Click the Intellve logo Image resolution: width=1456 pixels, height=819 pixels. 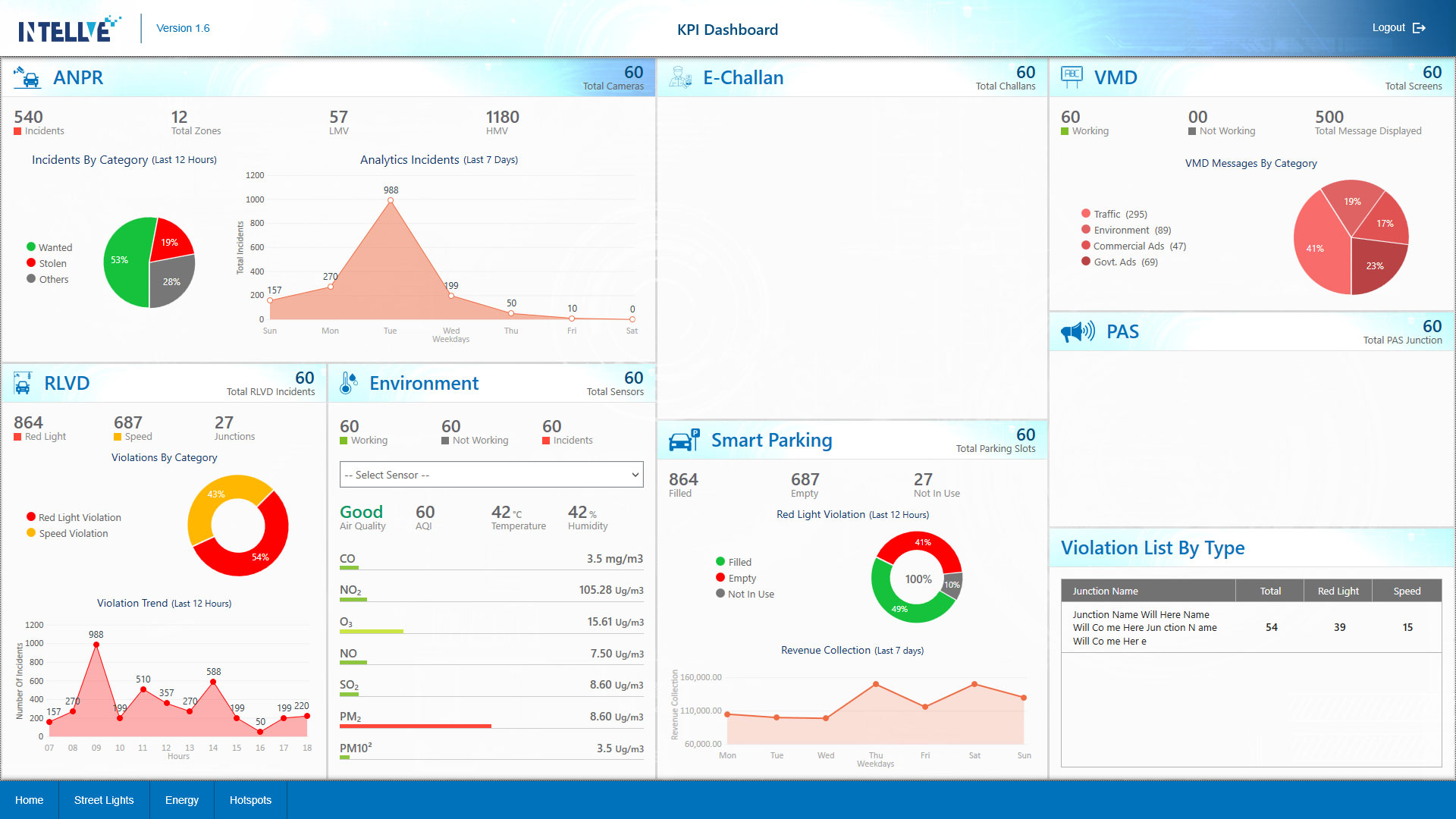(x=69, y=28)
